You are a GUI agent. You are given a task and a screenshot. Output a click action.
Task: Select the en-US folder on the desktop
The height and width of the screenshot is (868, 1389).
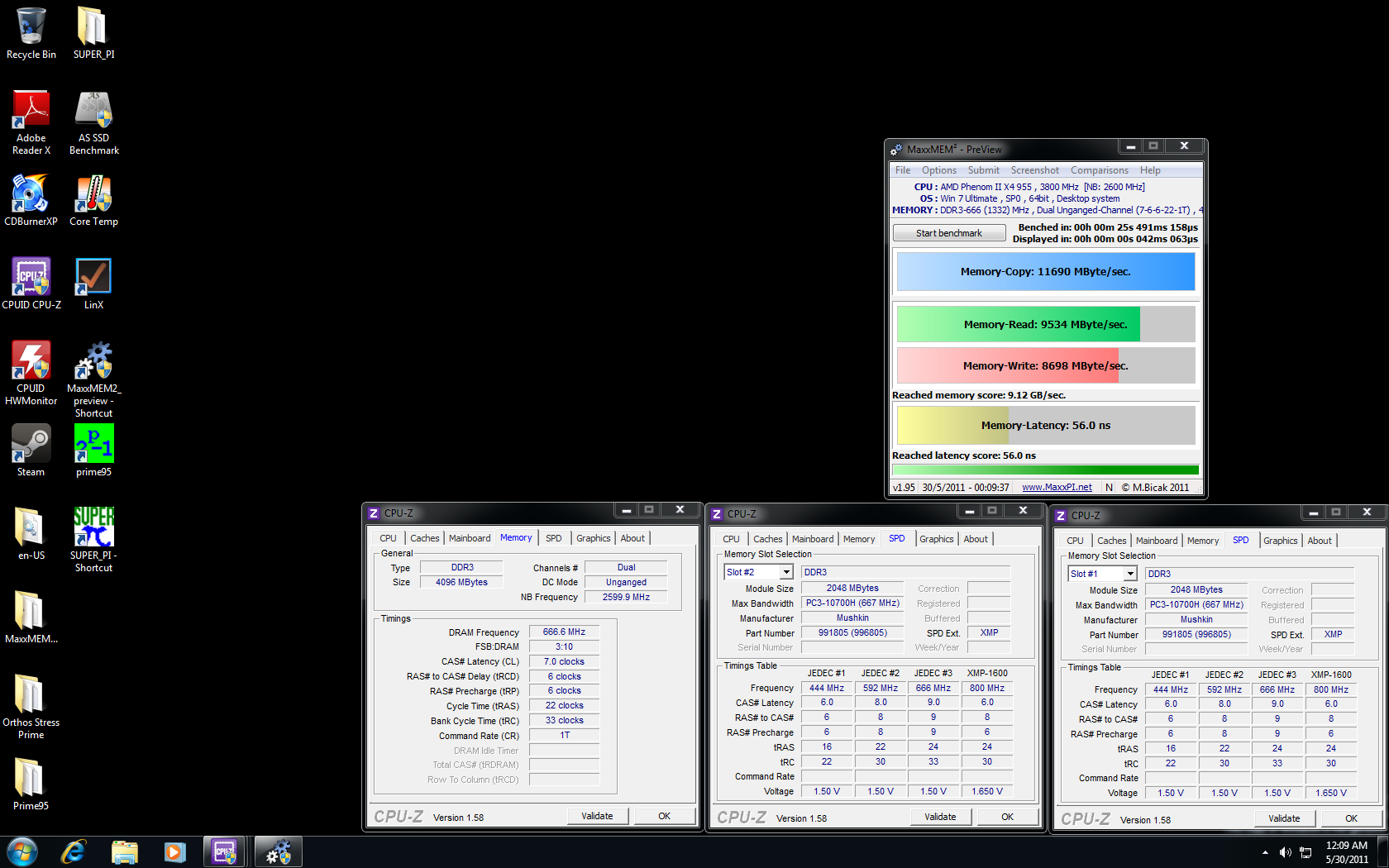(31, 534)
